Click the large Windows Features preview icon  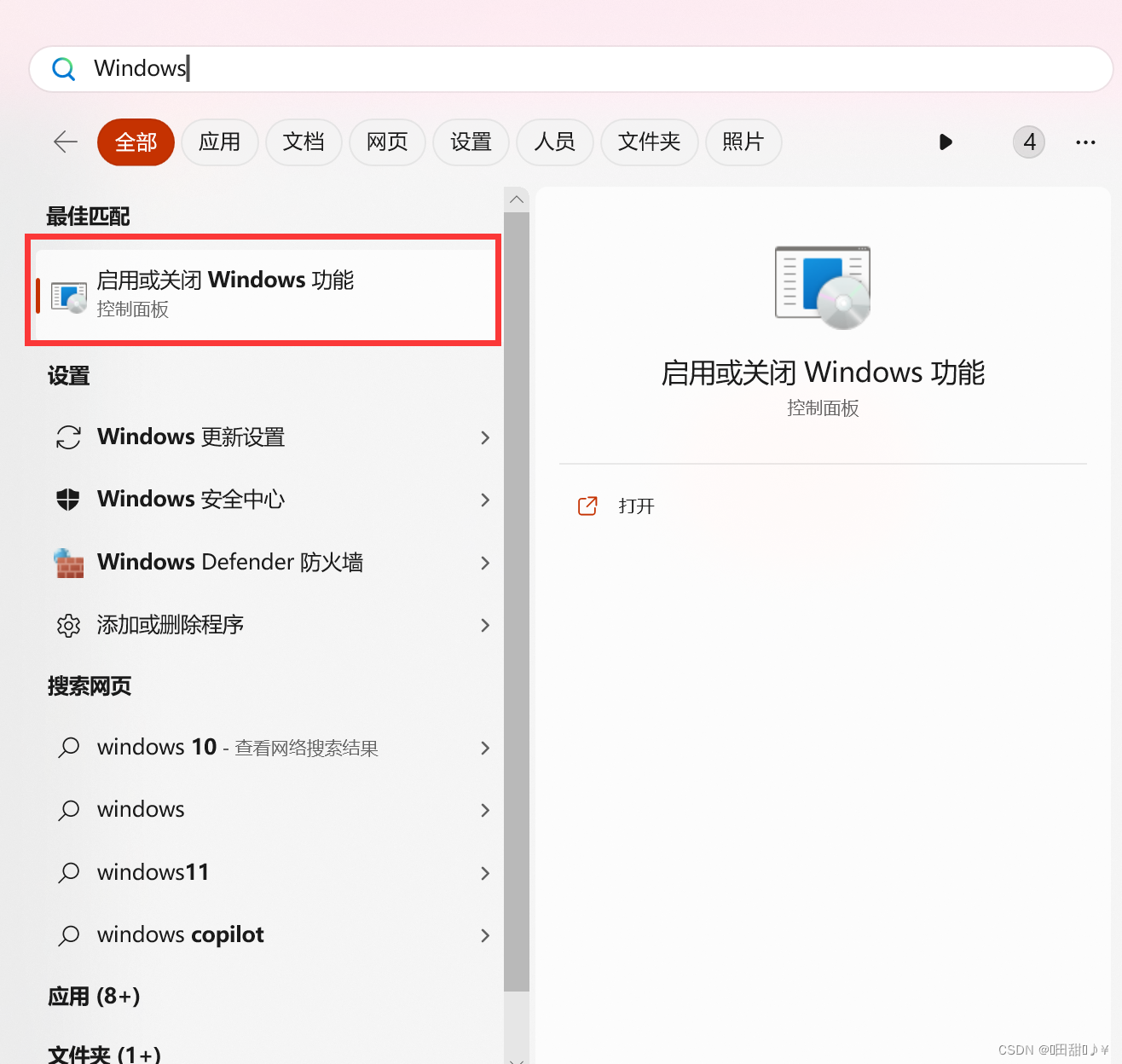823,287
